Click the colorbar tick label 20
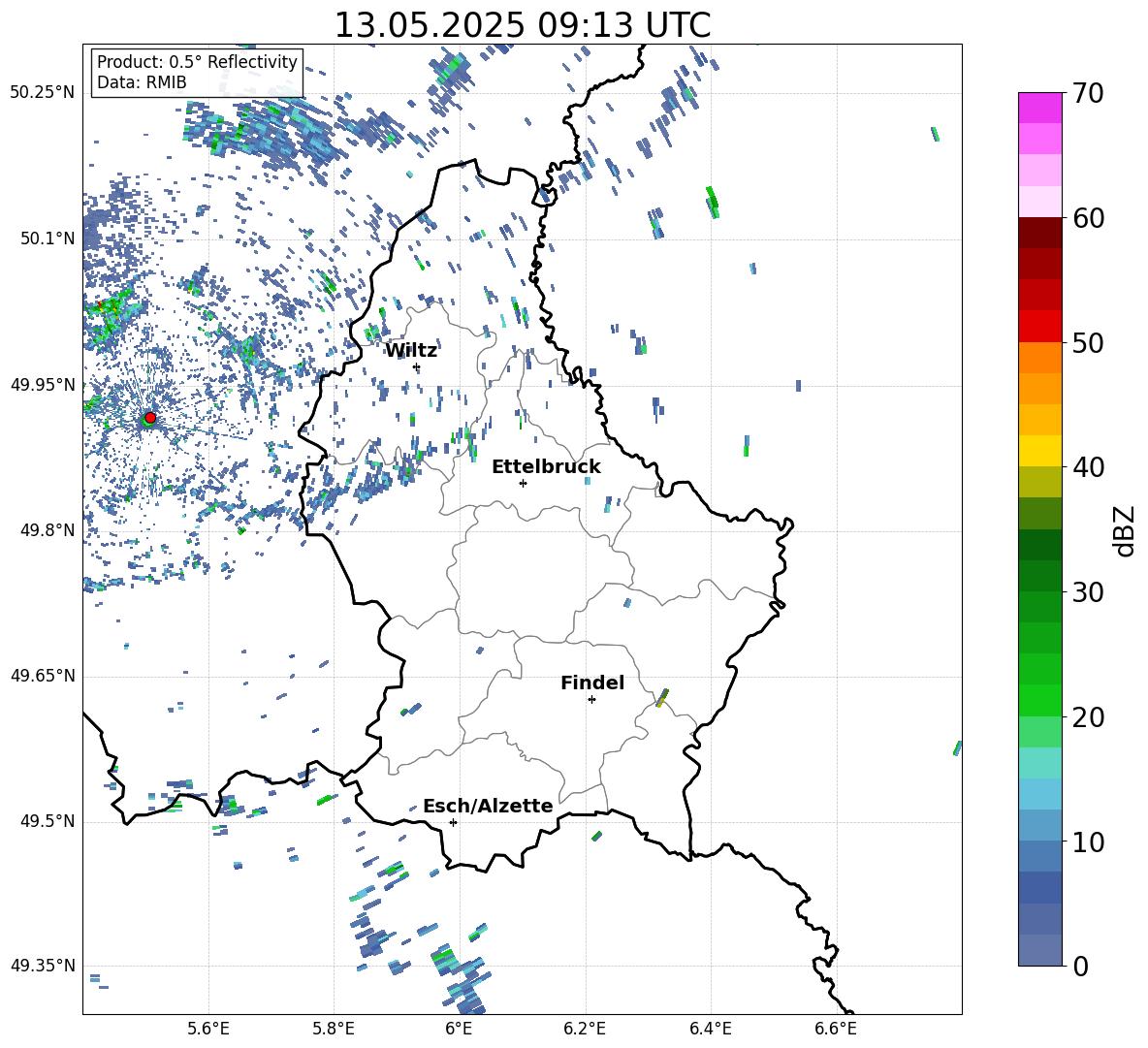Image resolution: width=1148 pixels, height=1048 pixels. tap(1088, 716)
